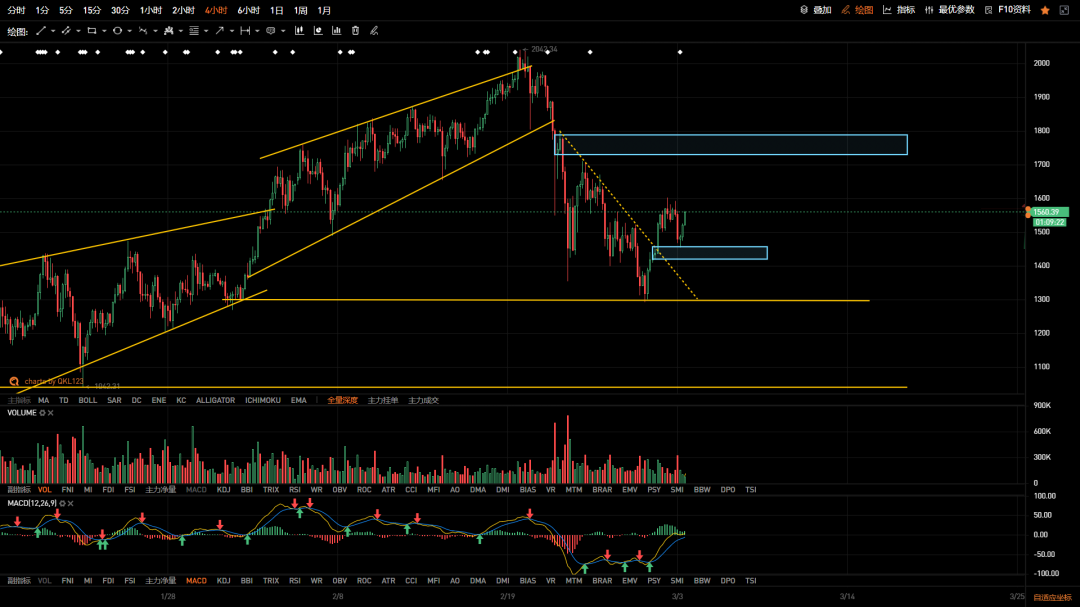Expand the rectangle tool dropdown arrow
1080x607 pixels.
coord(104,31)
